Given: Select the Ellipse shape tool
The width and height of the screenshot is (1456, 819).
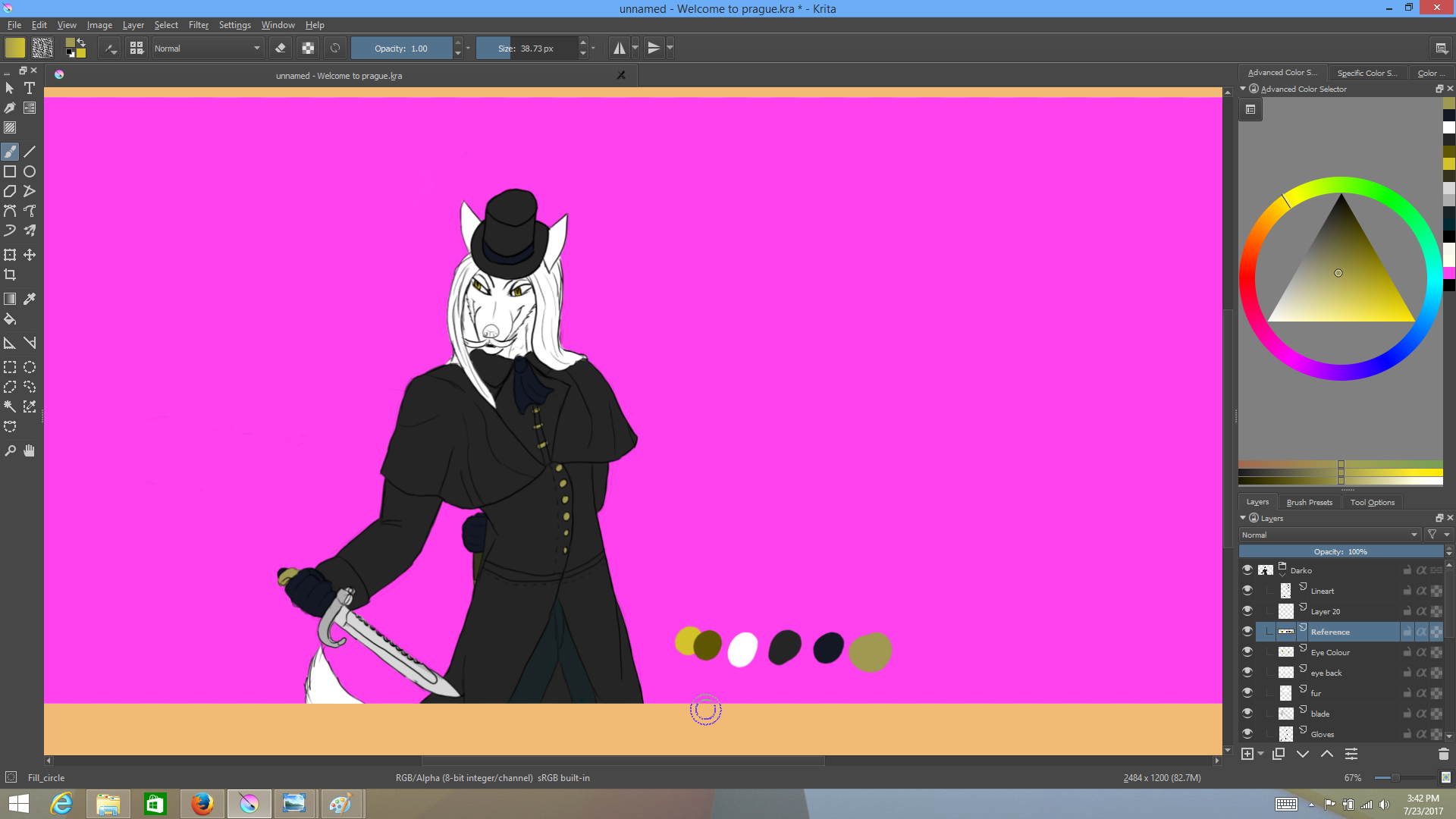Looking at the screenshot, I should (30, 171).
